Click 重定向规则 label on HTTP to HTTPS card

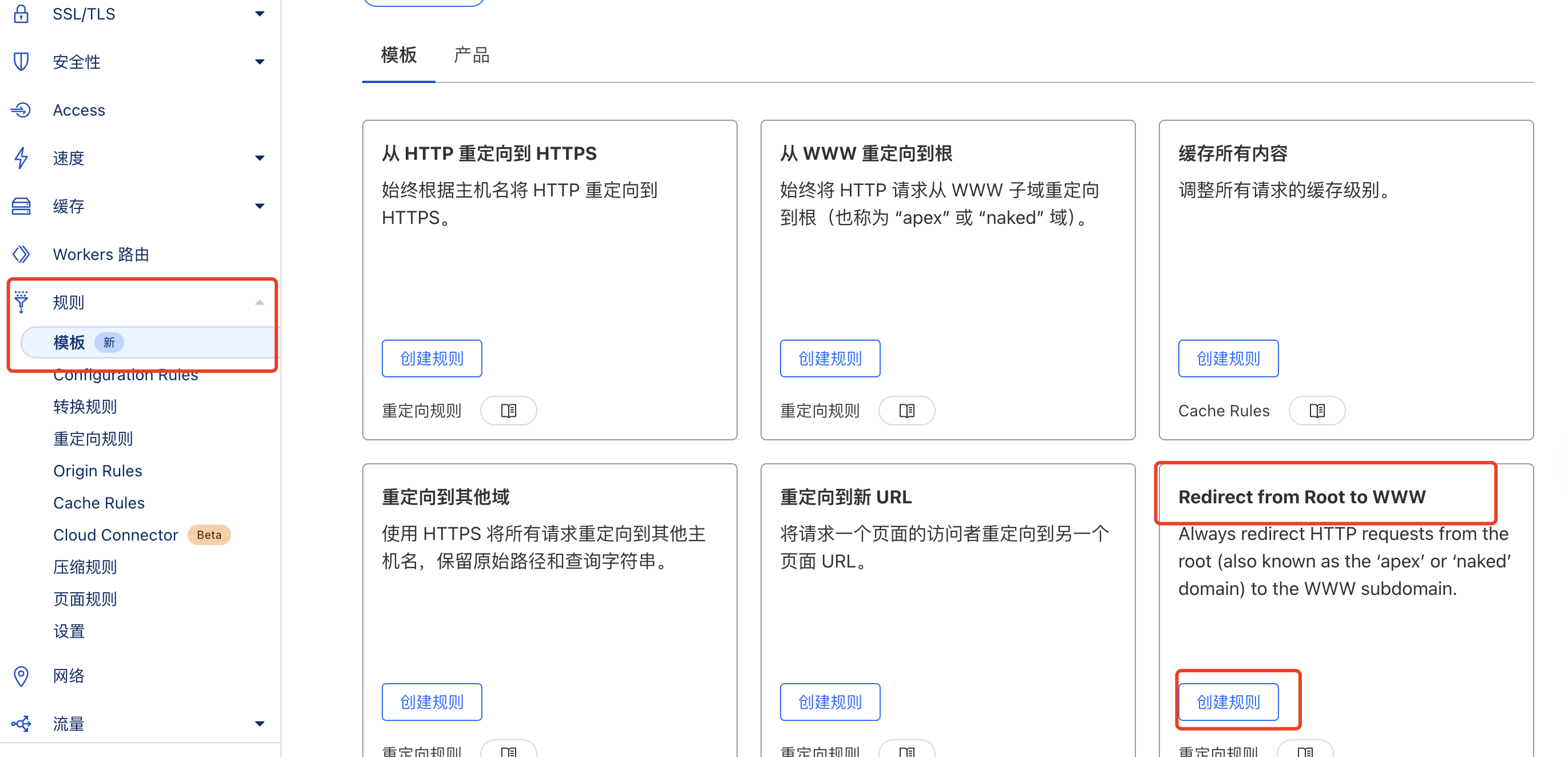click(x=421, y=411)
